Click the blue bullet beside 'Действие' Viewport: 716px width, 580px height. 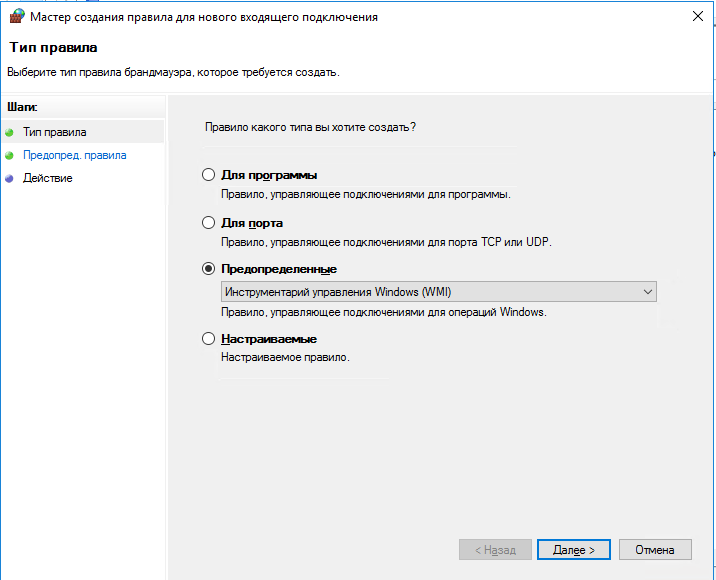[x=10, y=179]
